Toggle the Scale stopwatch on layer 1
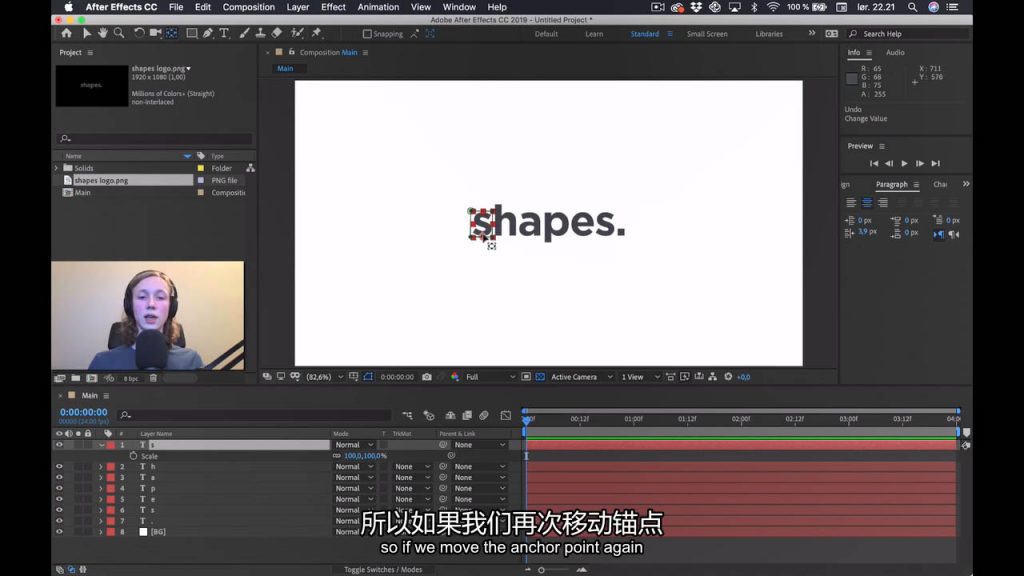The width and height of the screenshot is (1024, 576). pos(133,456)
